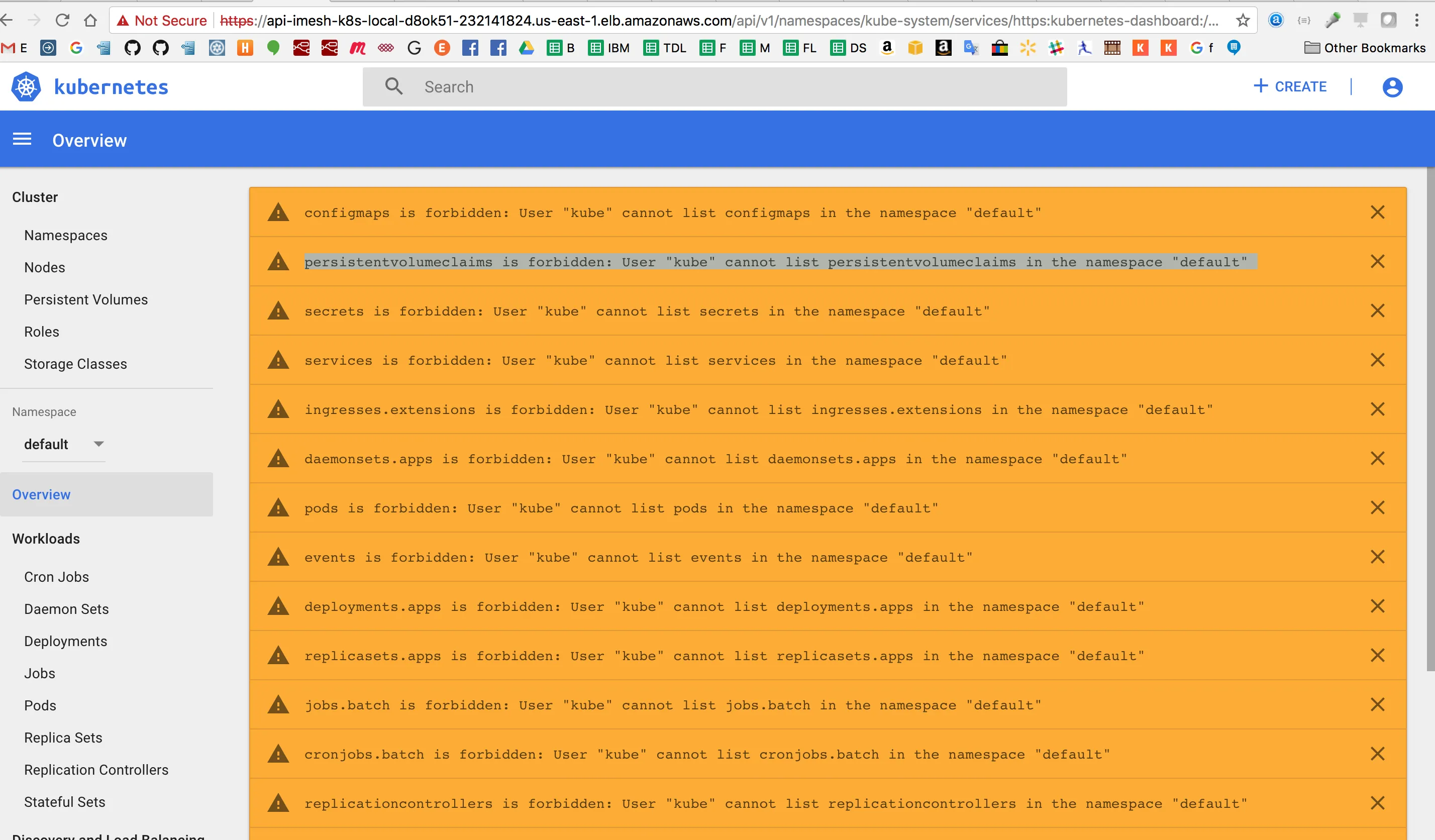1435x840 pixels.
Task: Click the CREATE button
Action: 1290,86
